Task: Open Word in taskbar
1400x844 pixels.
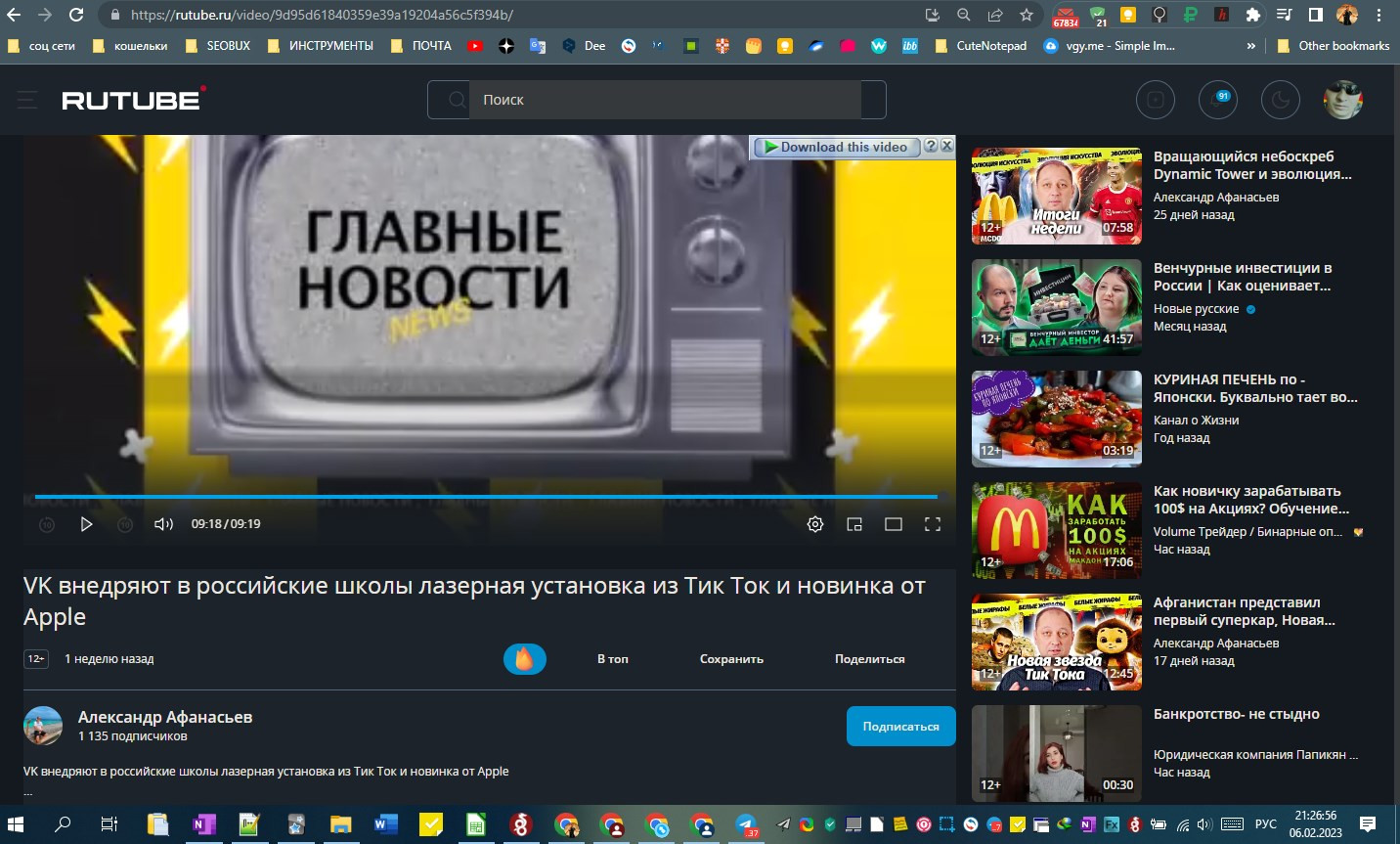Action: (385, 824)
